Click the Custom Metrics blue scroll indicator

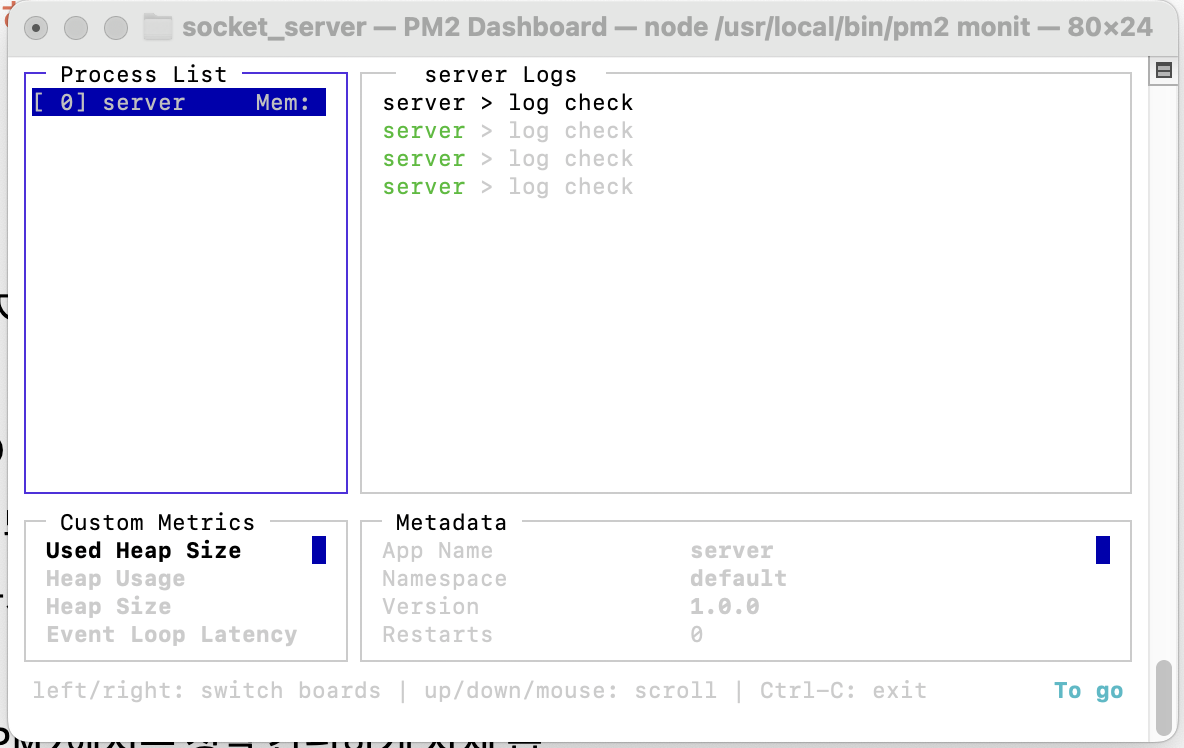319,549
